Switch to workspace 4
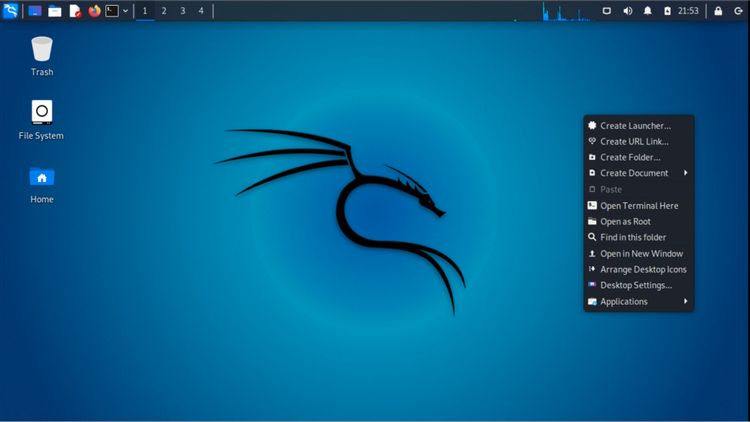The image size is (750, 422). [201, 11]
